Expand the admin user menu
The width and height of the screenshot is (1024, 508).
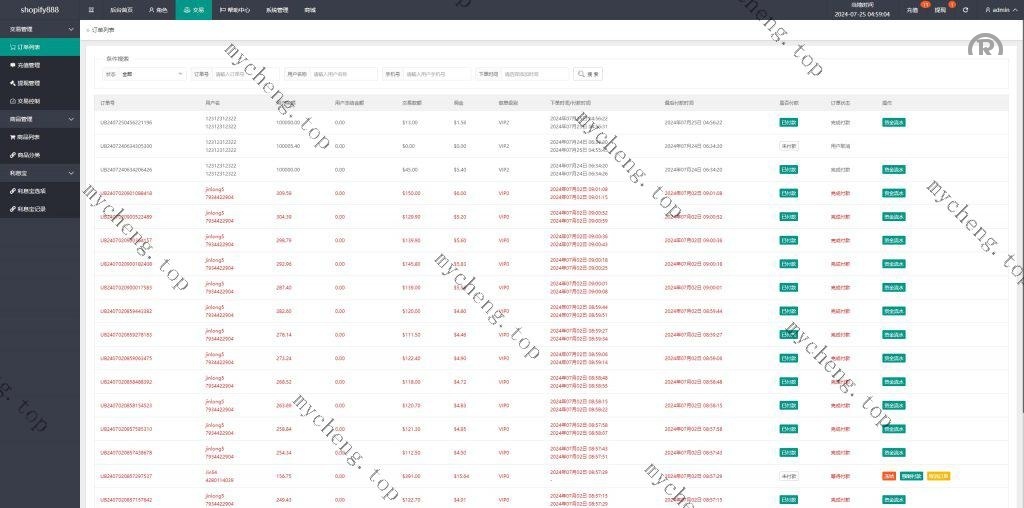coord(998,10)
